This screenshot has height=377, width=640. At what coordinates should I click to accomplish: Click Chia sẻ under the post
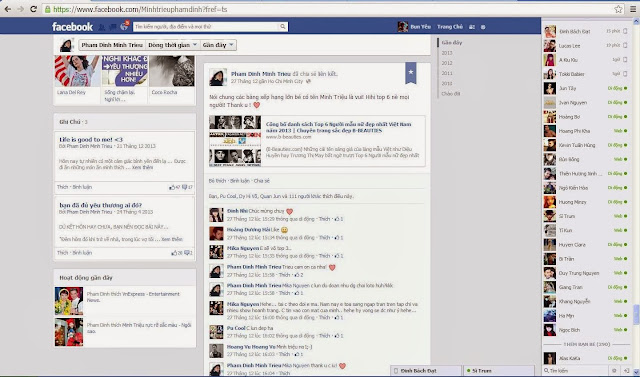262,181
